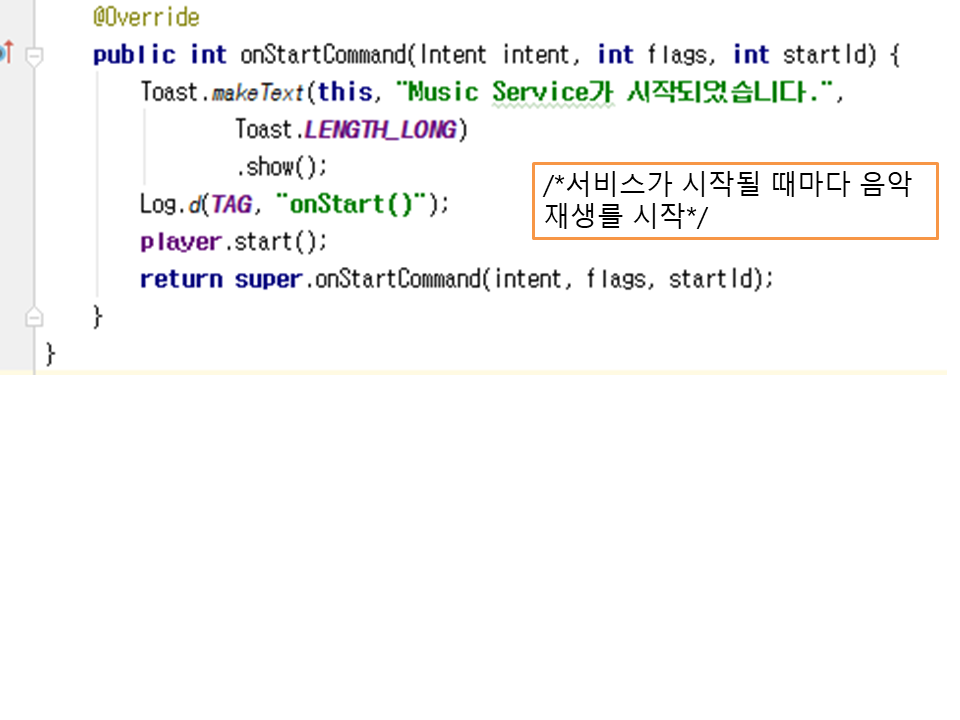Click the return keyword
This screenshot has width=960, height=720.
[181, 279]
